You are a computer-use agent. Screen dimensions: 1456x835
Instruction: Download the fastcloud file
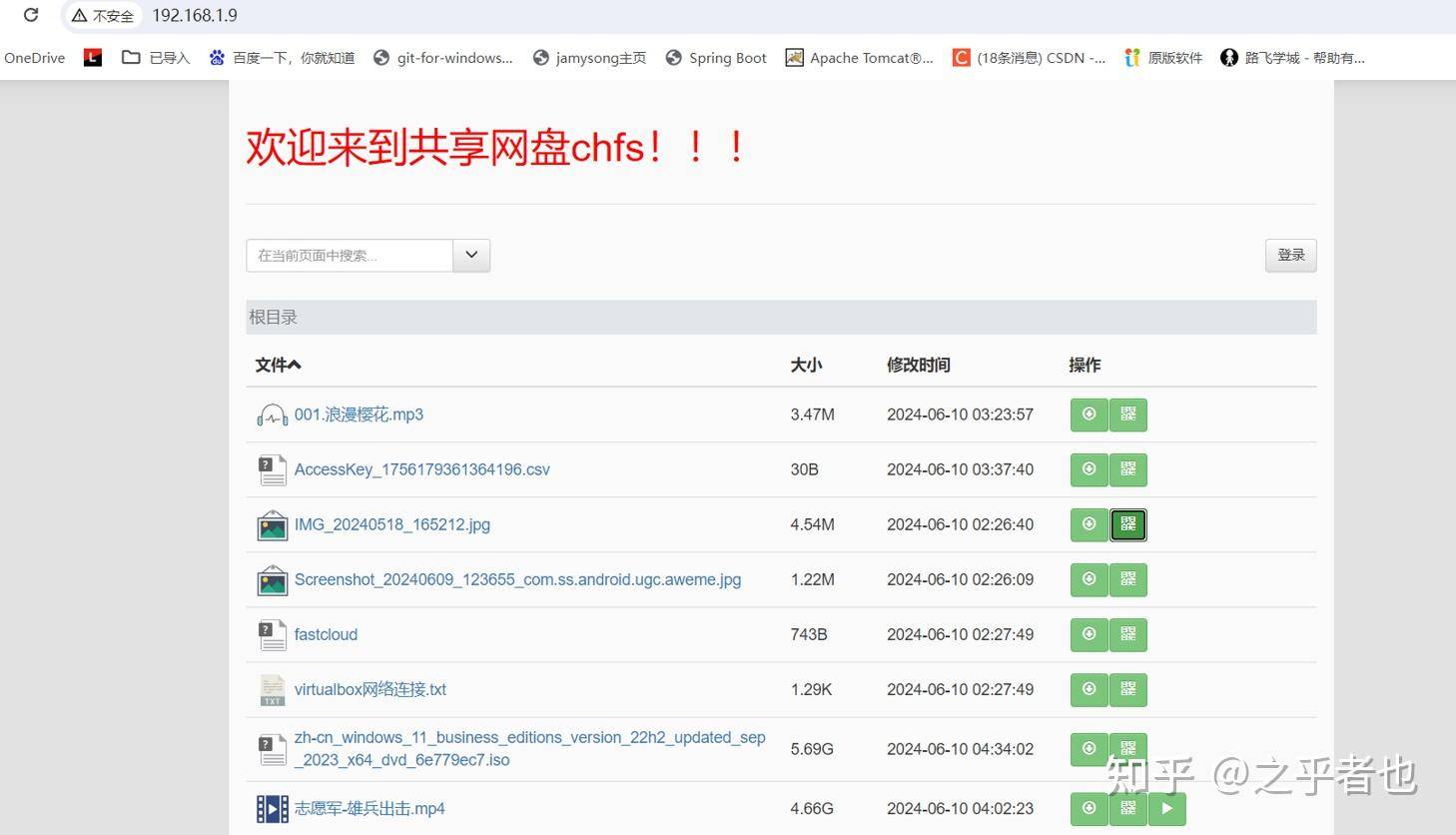tap(1090, 634)
